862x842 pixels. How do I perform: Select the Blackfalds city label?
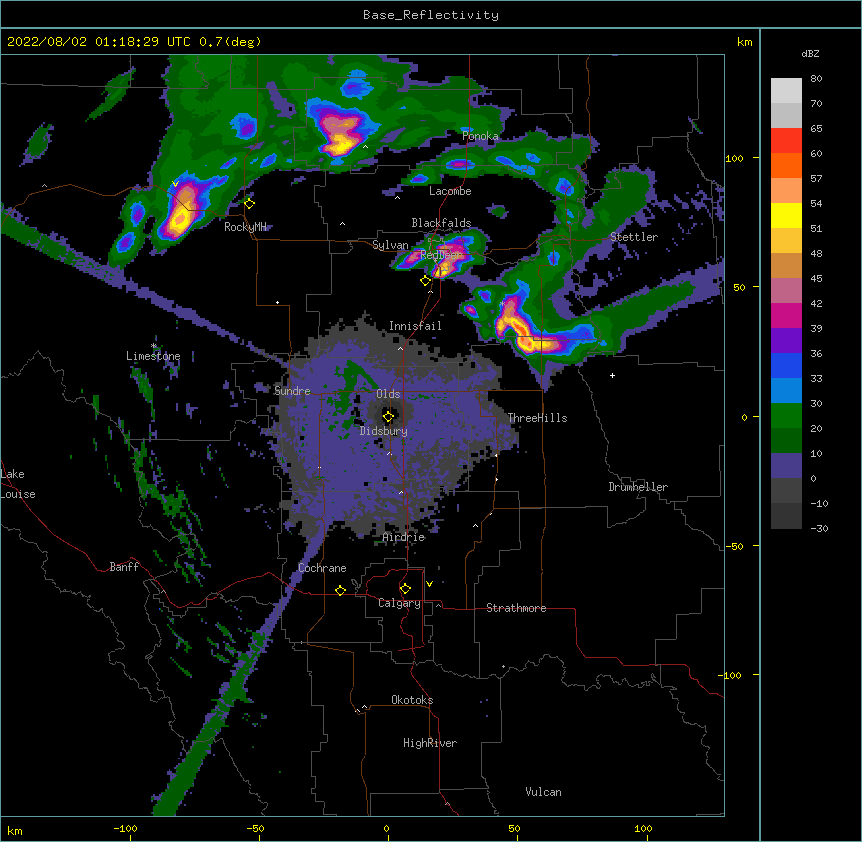pos(441,223)
